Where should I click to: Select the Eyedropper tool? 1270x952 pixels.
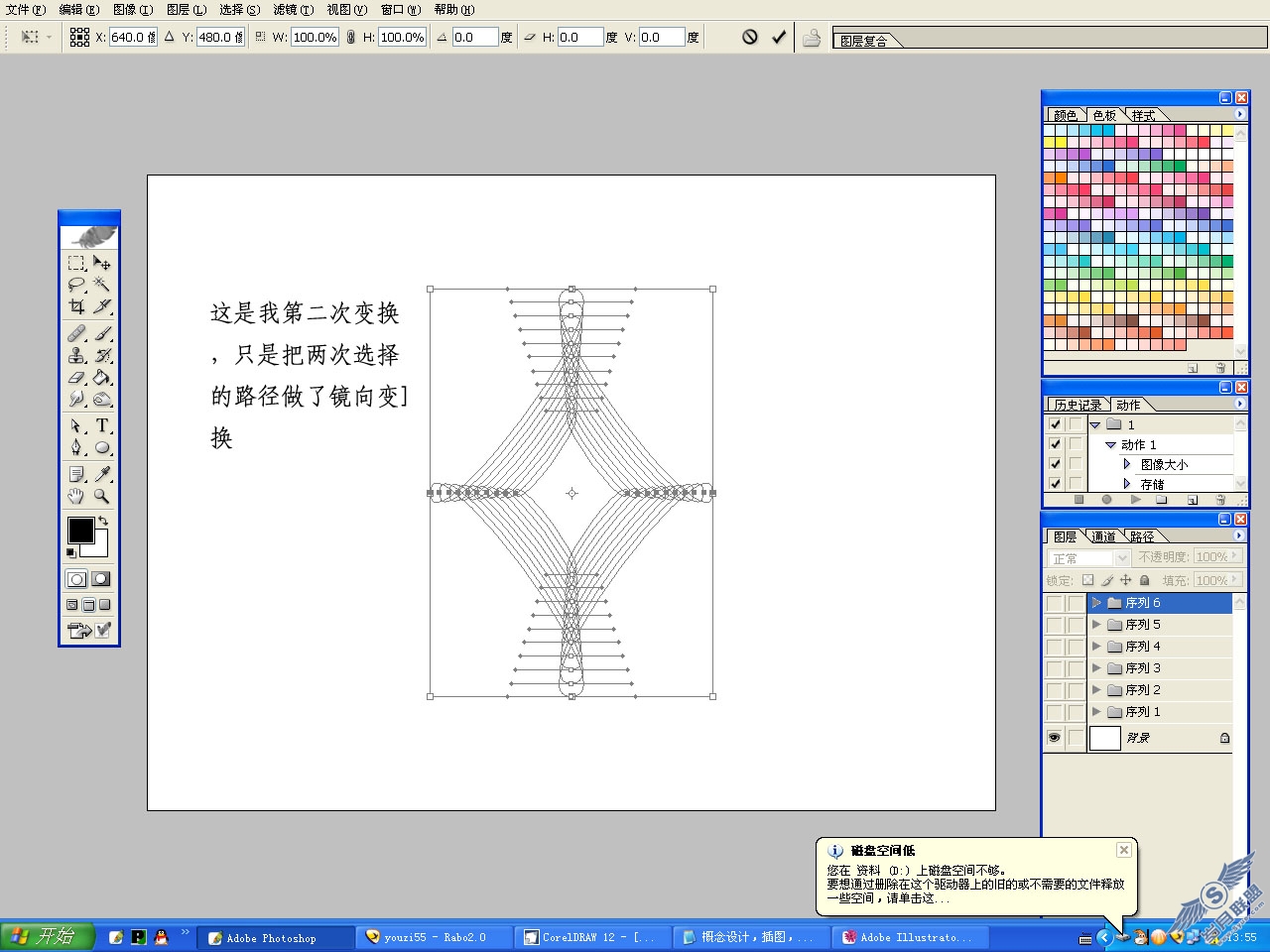[102, 474]
